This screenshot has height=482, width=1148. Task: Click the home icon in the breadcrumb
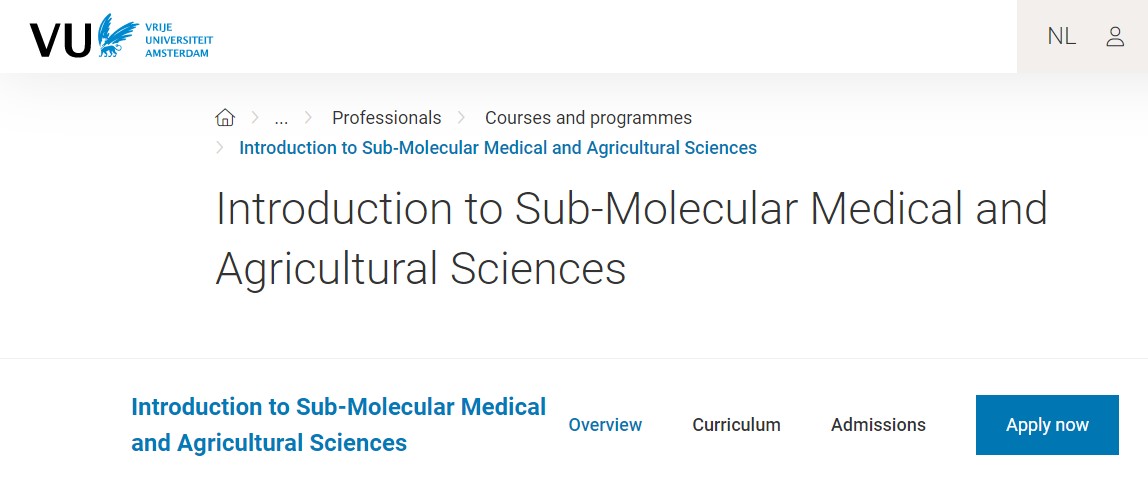pyautogui.click(x=225, y=117)
